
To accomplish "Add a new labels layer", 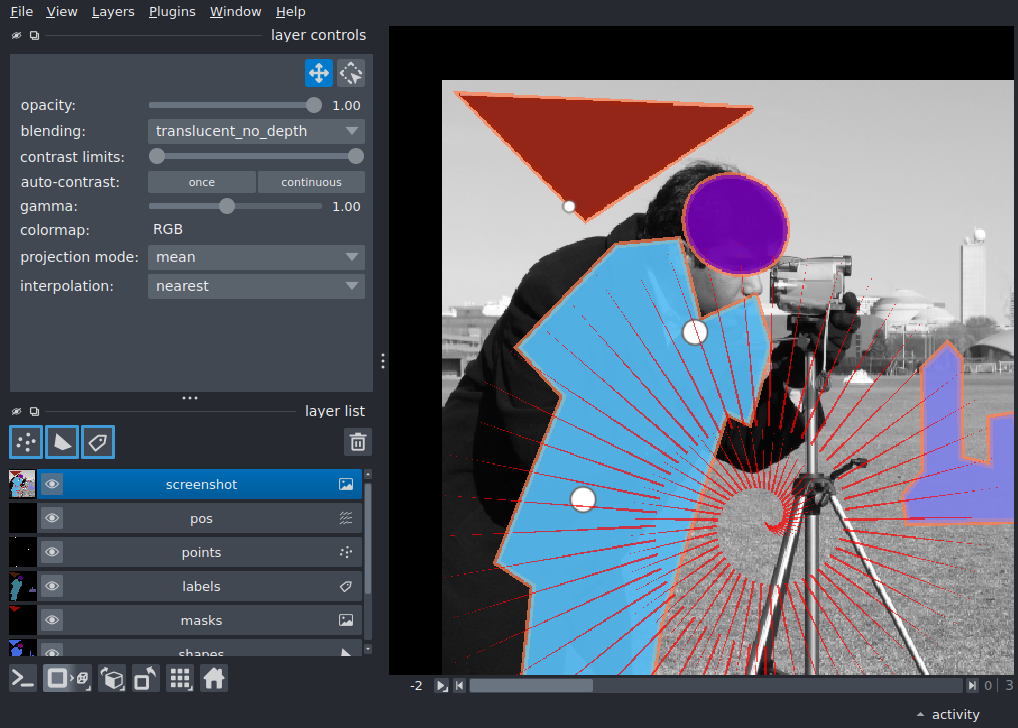I will [98, 442].
